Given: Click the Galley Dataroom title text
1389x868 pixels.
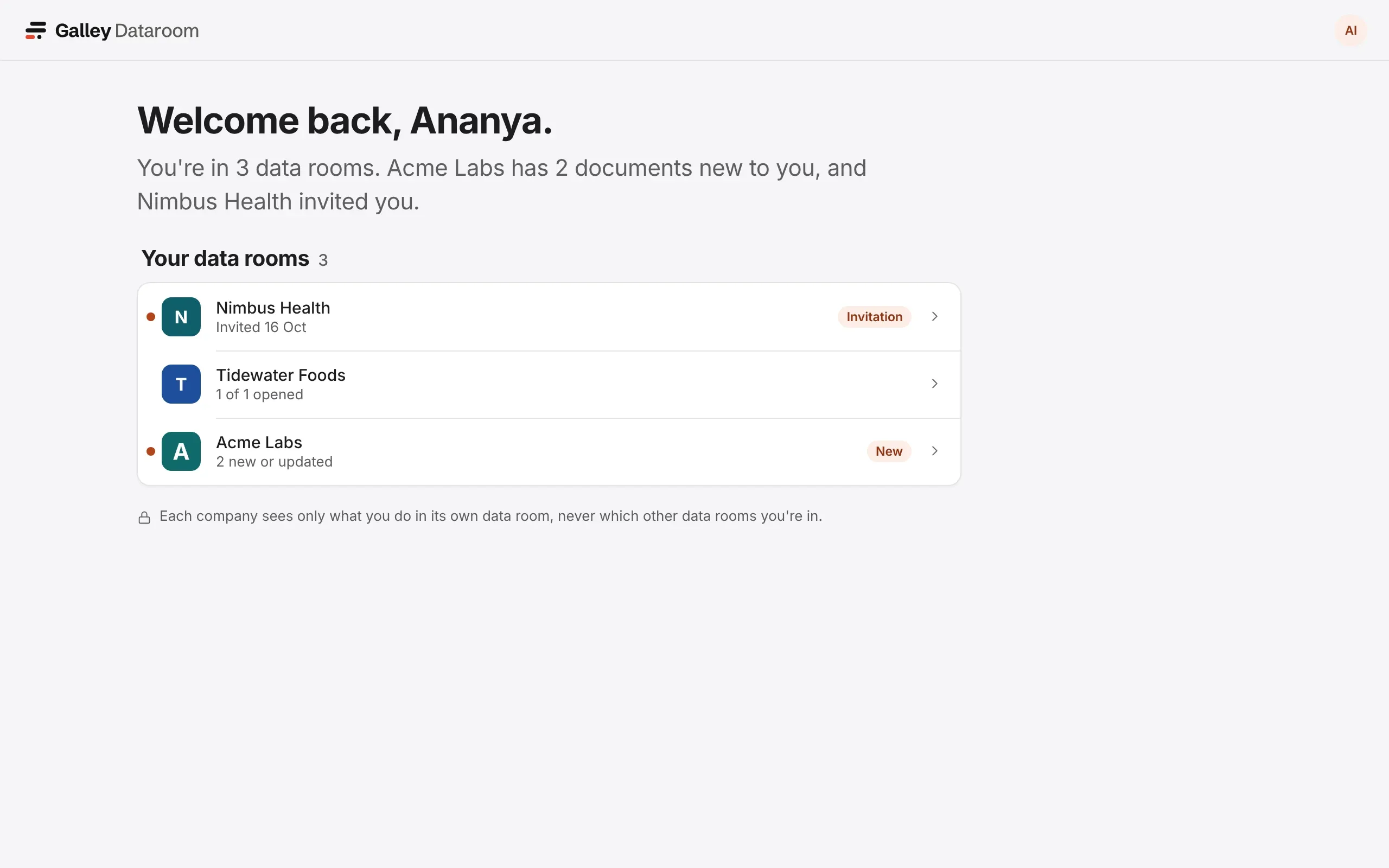Looking at the screenshot, I should pos(127,30).
